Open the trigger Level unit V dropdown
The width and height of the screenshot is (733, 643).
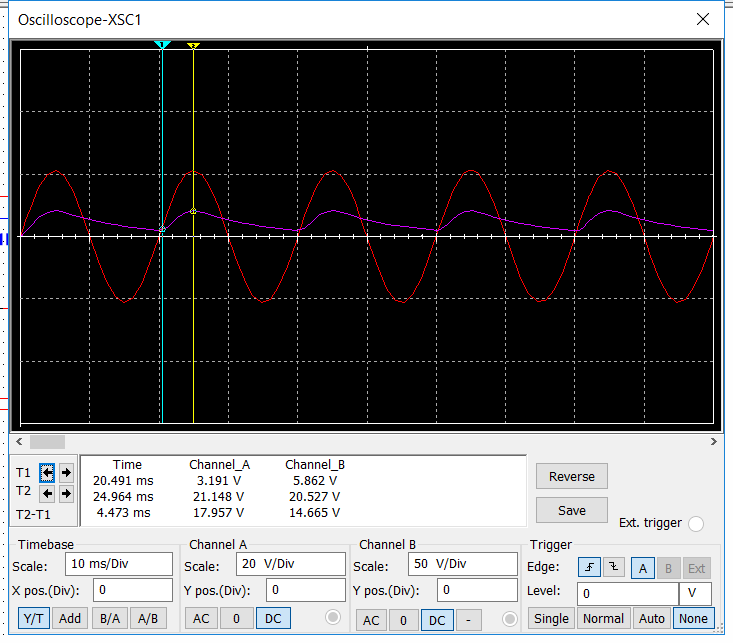694,593
